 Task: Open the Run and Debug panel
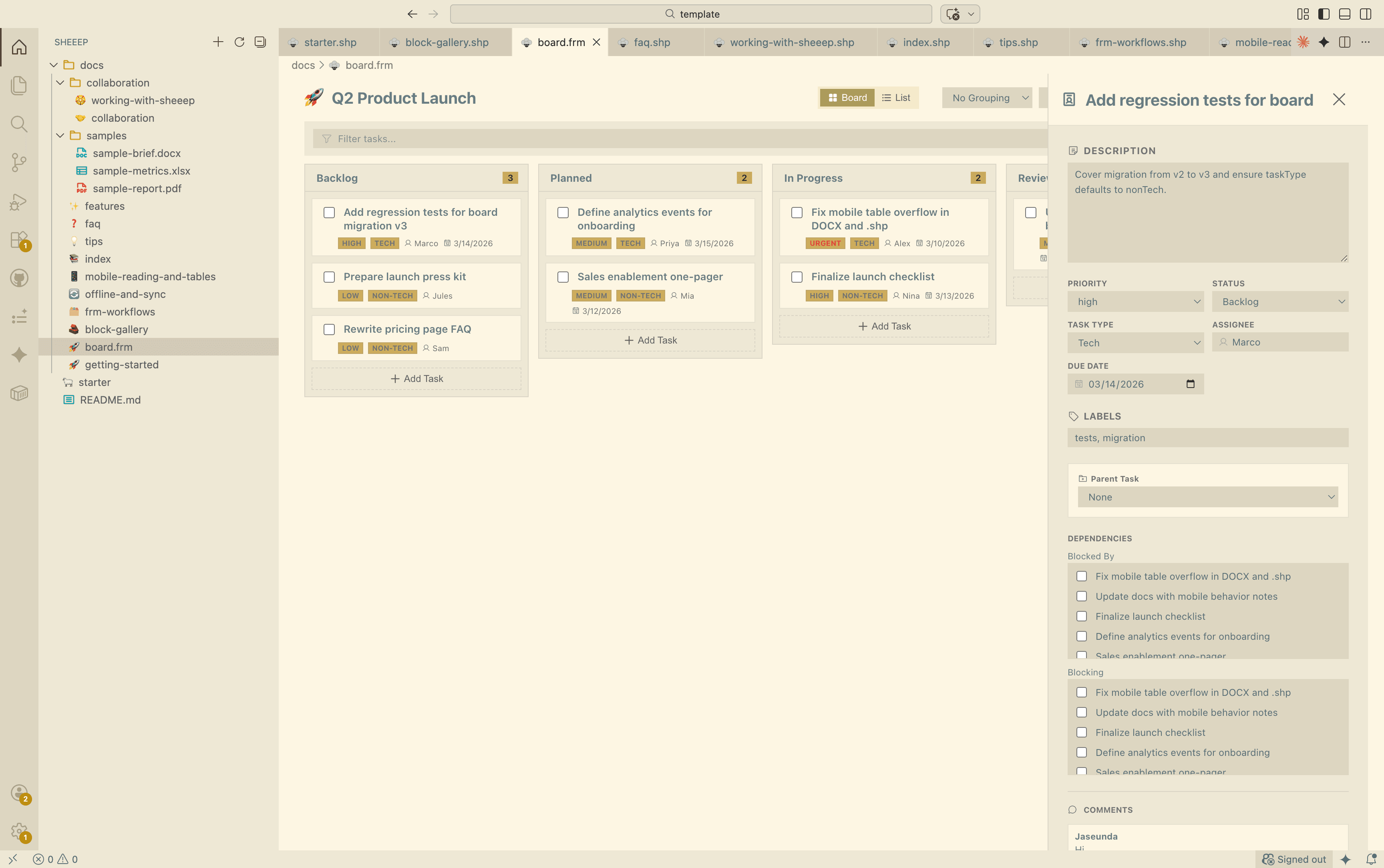point(19,201)
